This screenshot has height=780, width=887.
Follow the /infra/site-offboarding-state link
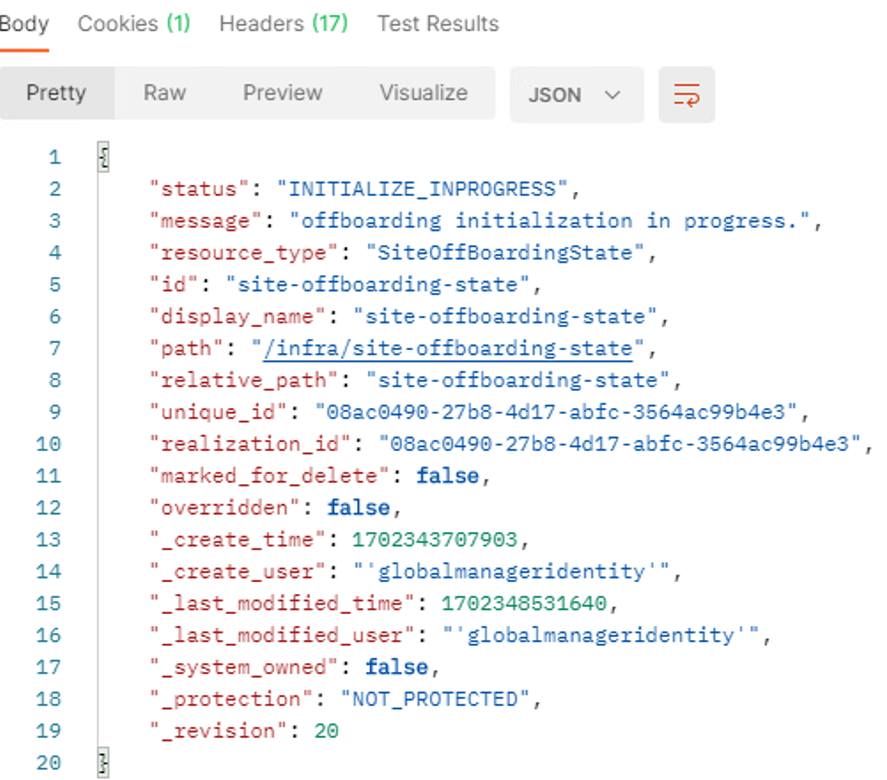click(x=448, y=348)
